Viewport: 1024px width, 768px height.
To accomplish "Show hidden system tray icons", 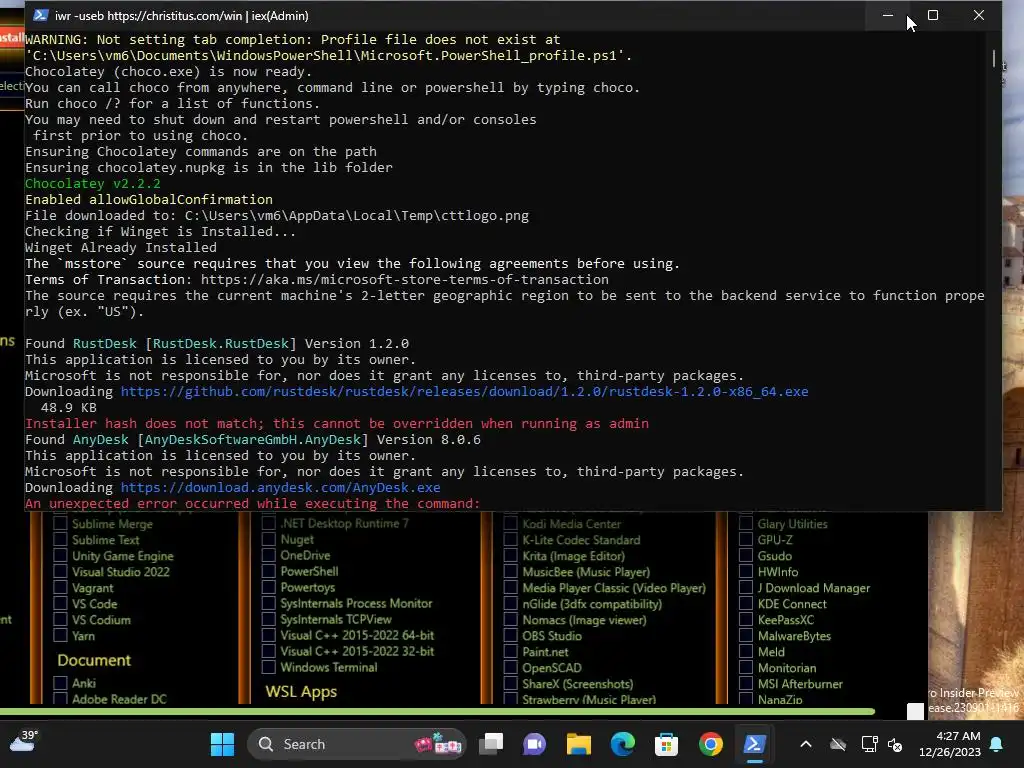I will (x=806, y=744).
